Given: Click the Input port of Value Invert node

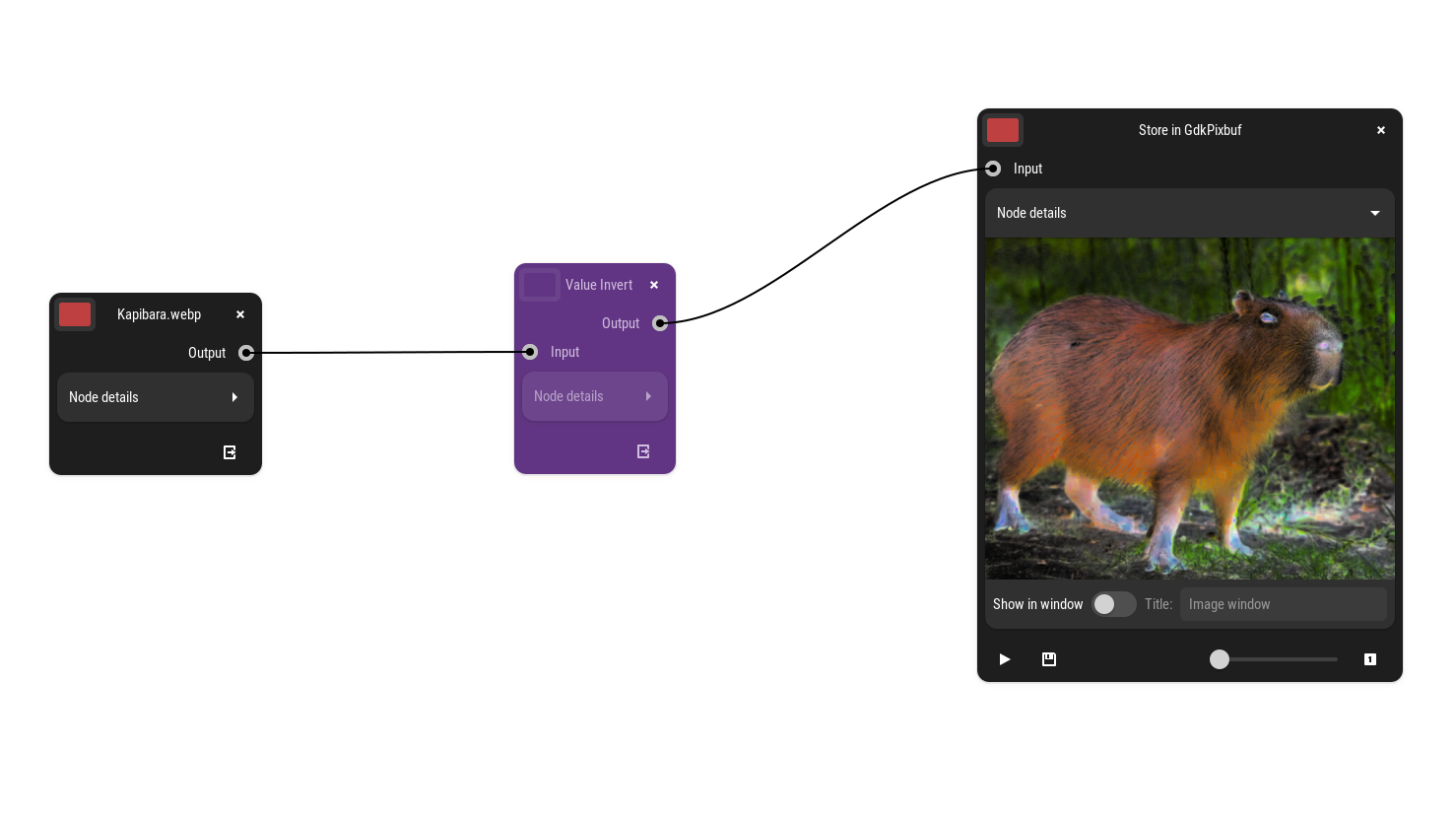Looking at the screenshot, I should pyautogui.click(x=530, y=352).
